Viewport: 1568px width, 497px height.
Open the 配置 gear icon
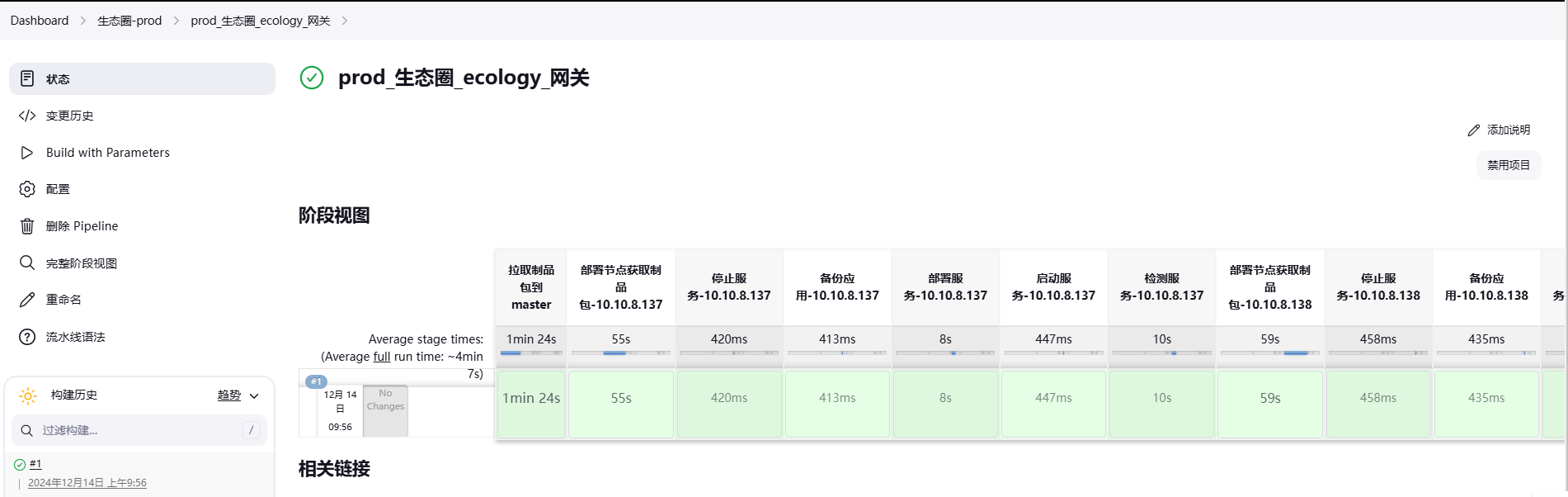click(27, 189)
